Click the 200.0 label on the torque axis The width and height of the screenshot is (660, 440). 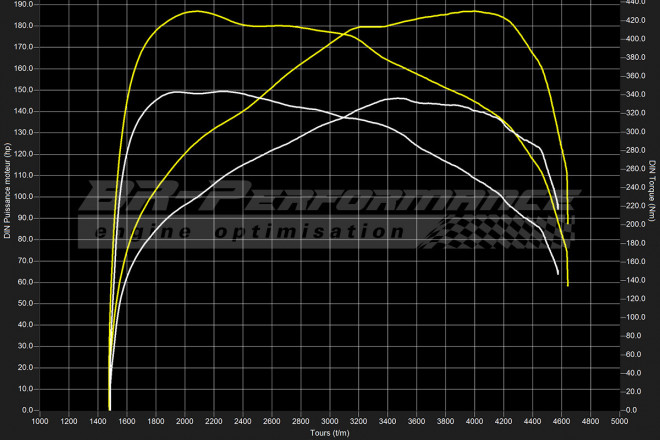tap(636, 225)
